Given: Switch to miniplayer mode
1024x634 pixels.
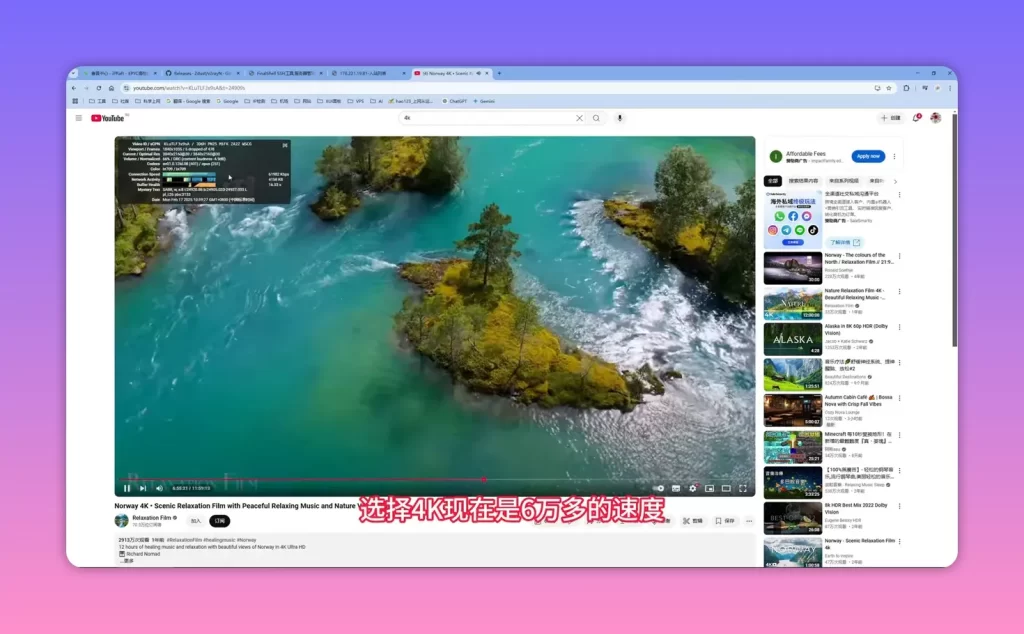Looking at the screenshot, I should 709,488.
